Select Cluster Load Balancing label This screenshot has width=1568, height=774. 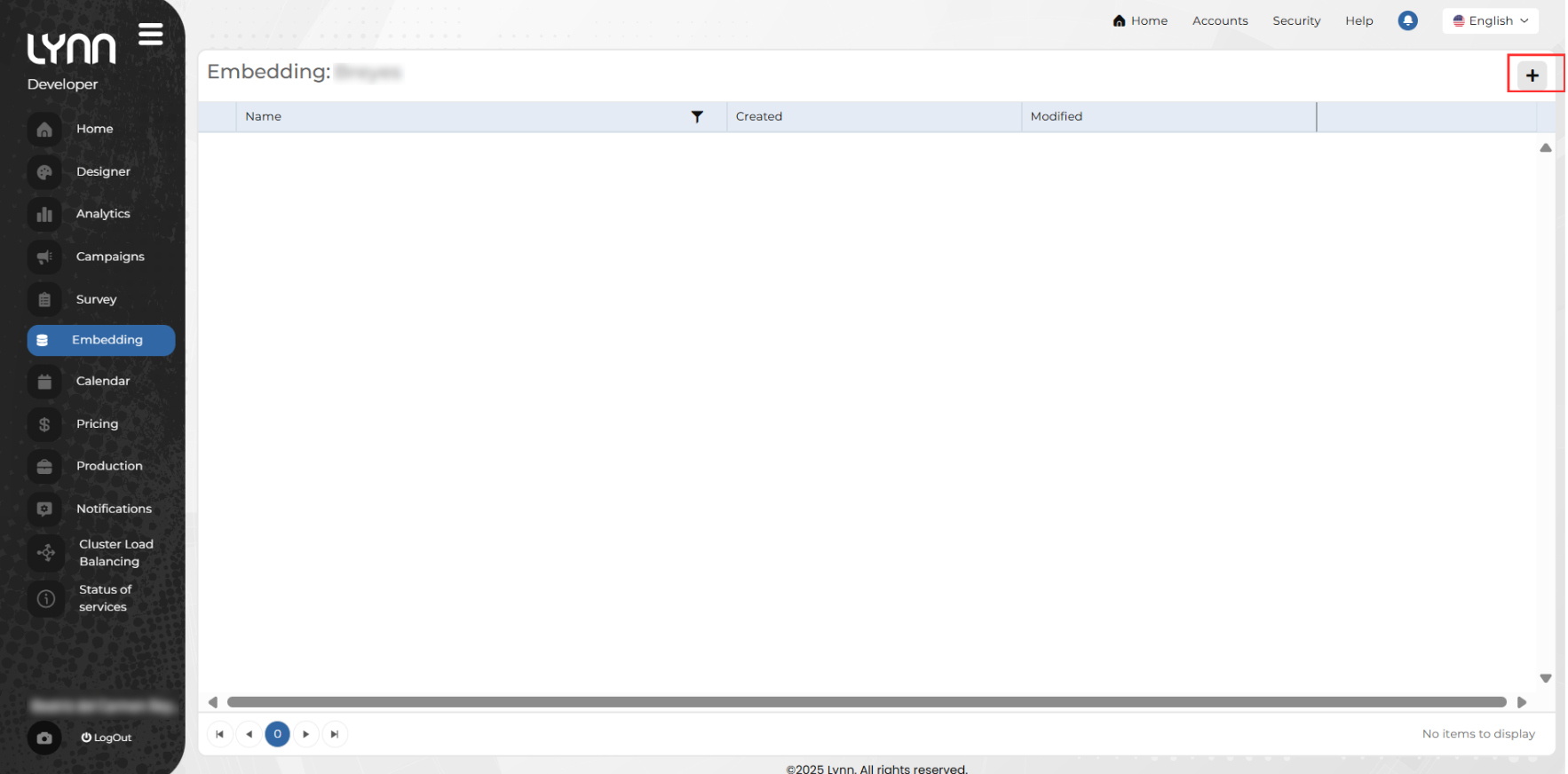pyautogui.click(x=116, y=553)
